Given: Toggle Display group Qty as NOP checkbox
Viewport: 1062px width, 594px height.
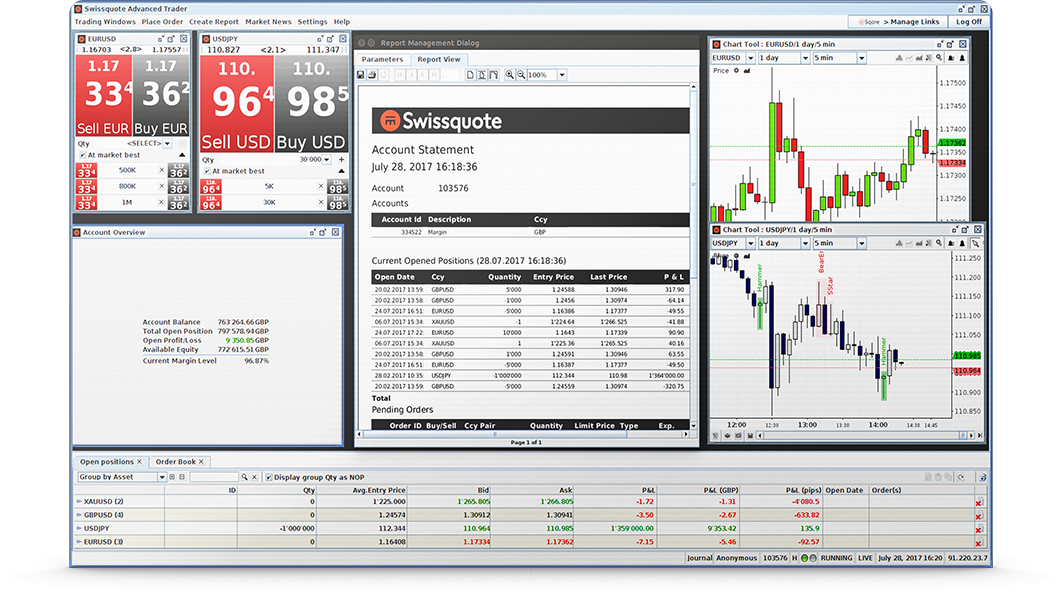Looking at the screenshot, I should (x=269, y=477).
